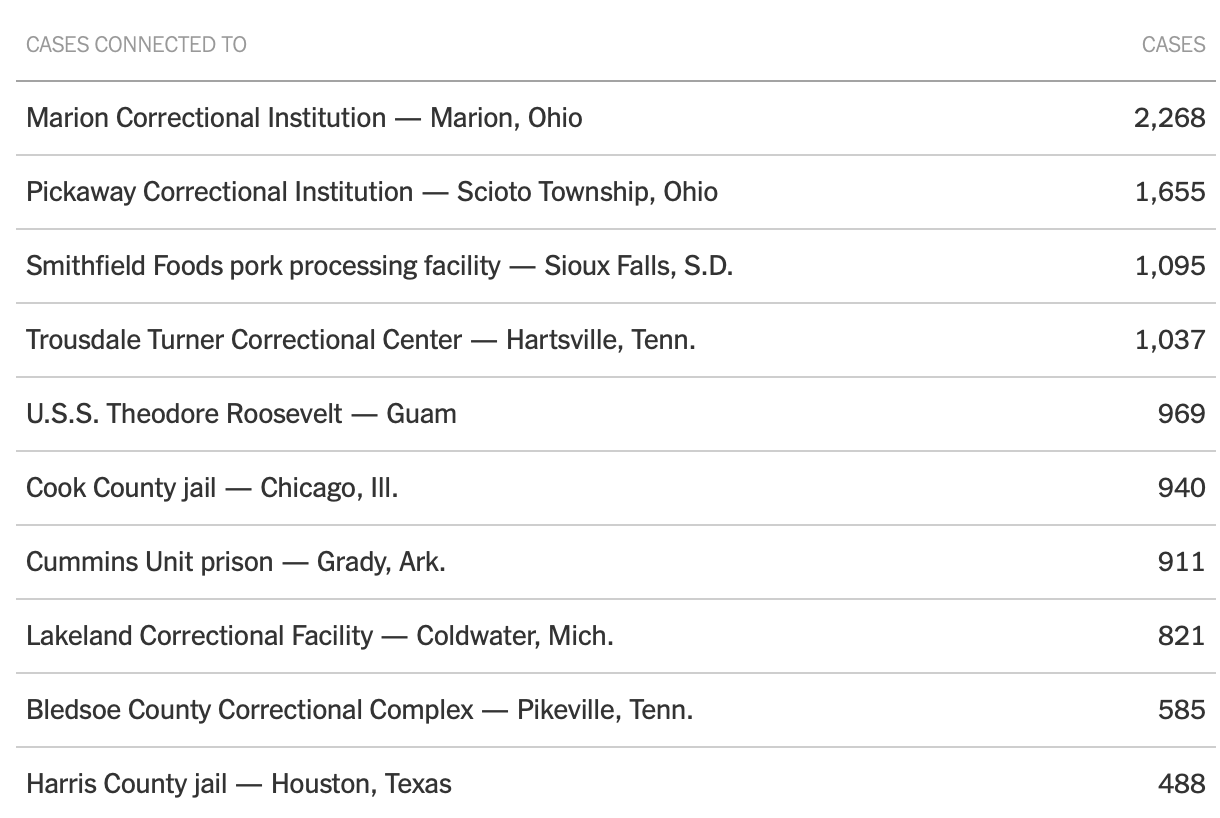Screen dimensions: 1220x818
Task: Click the Cummins Unit prison entry
Action: 236,562
